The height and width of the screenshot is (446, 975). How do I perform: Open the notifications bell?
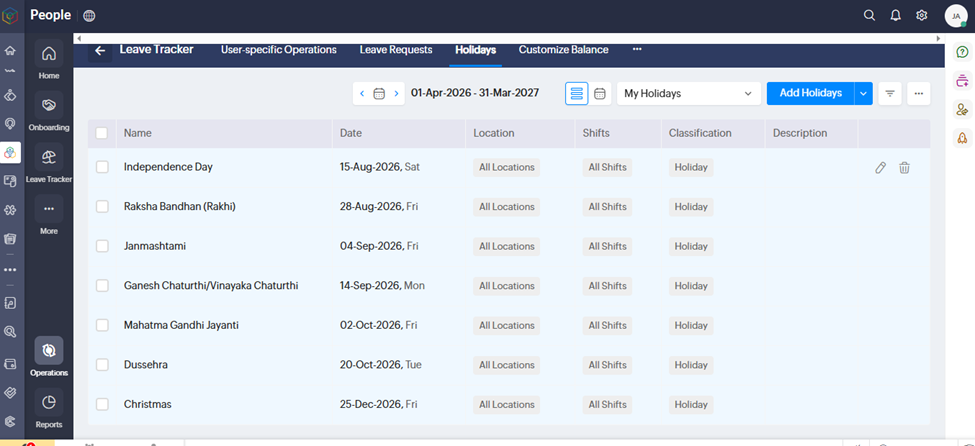coord(895,15)
